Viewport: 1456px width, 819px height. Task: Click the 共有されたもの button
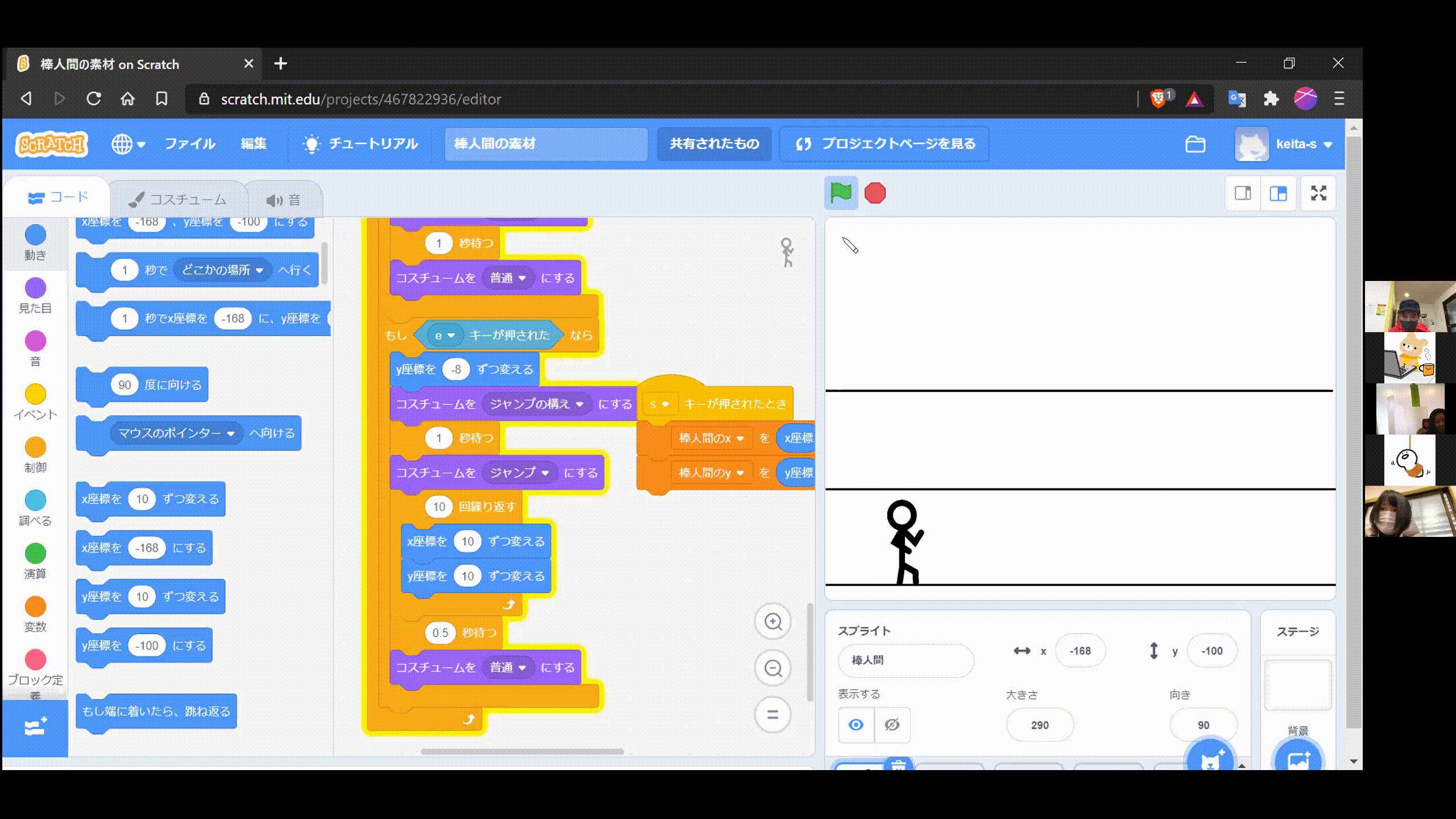[x=713, y=143]
